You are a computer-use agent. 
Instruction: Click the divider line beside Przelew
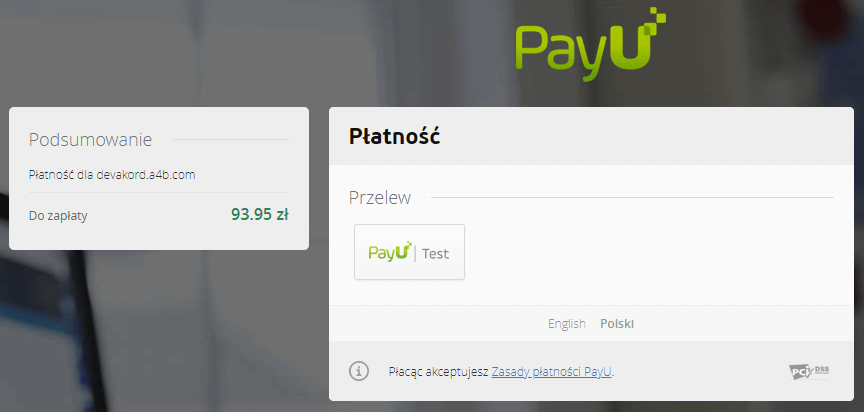632,197
